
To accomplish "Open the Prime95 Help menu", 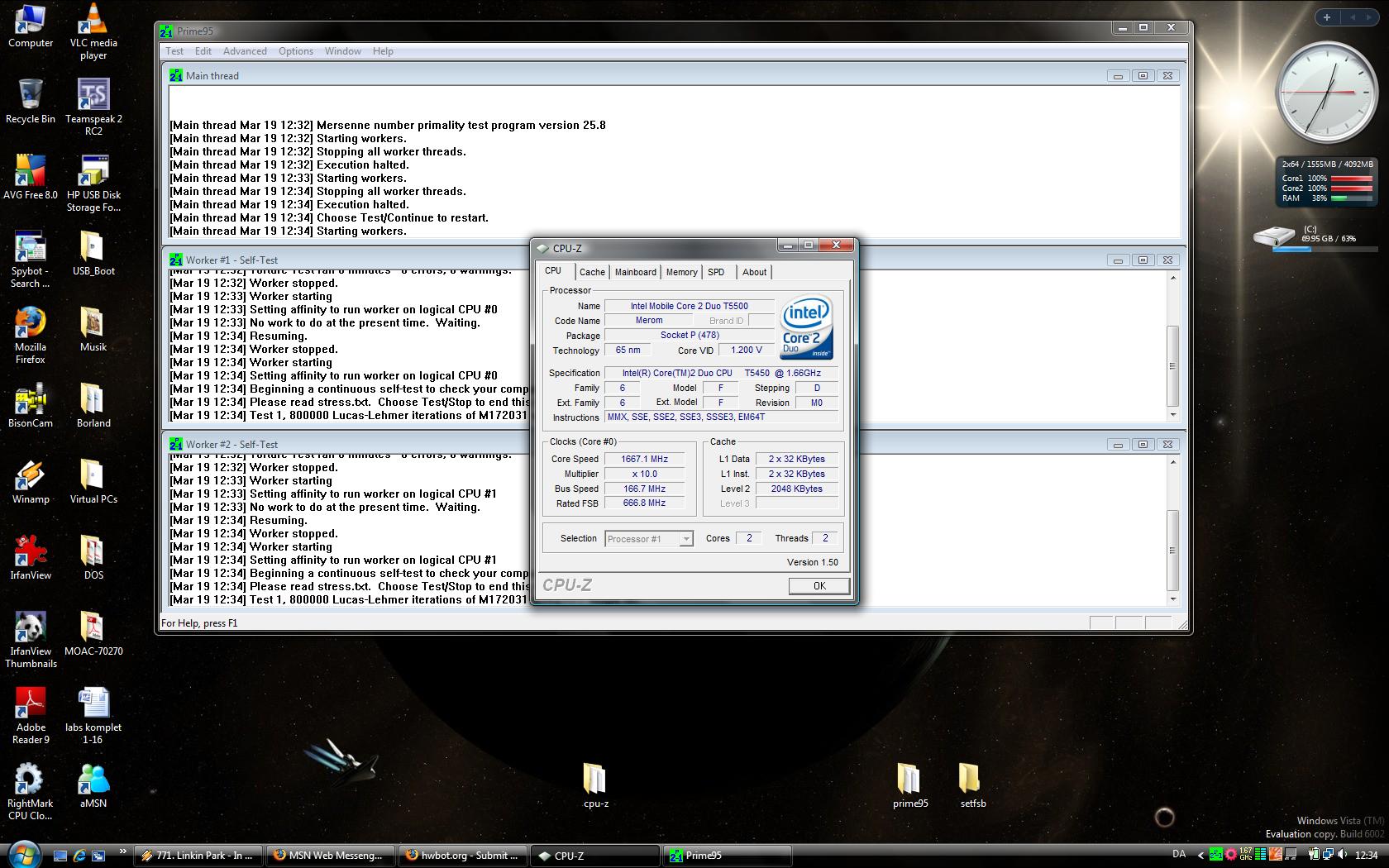I will [x=383, y=51].
